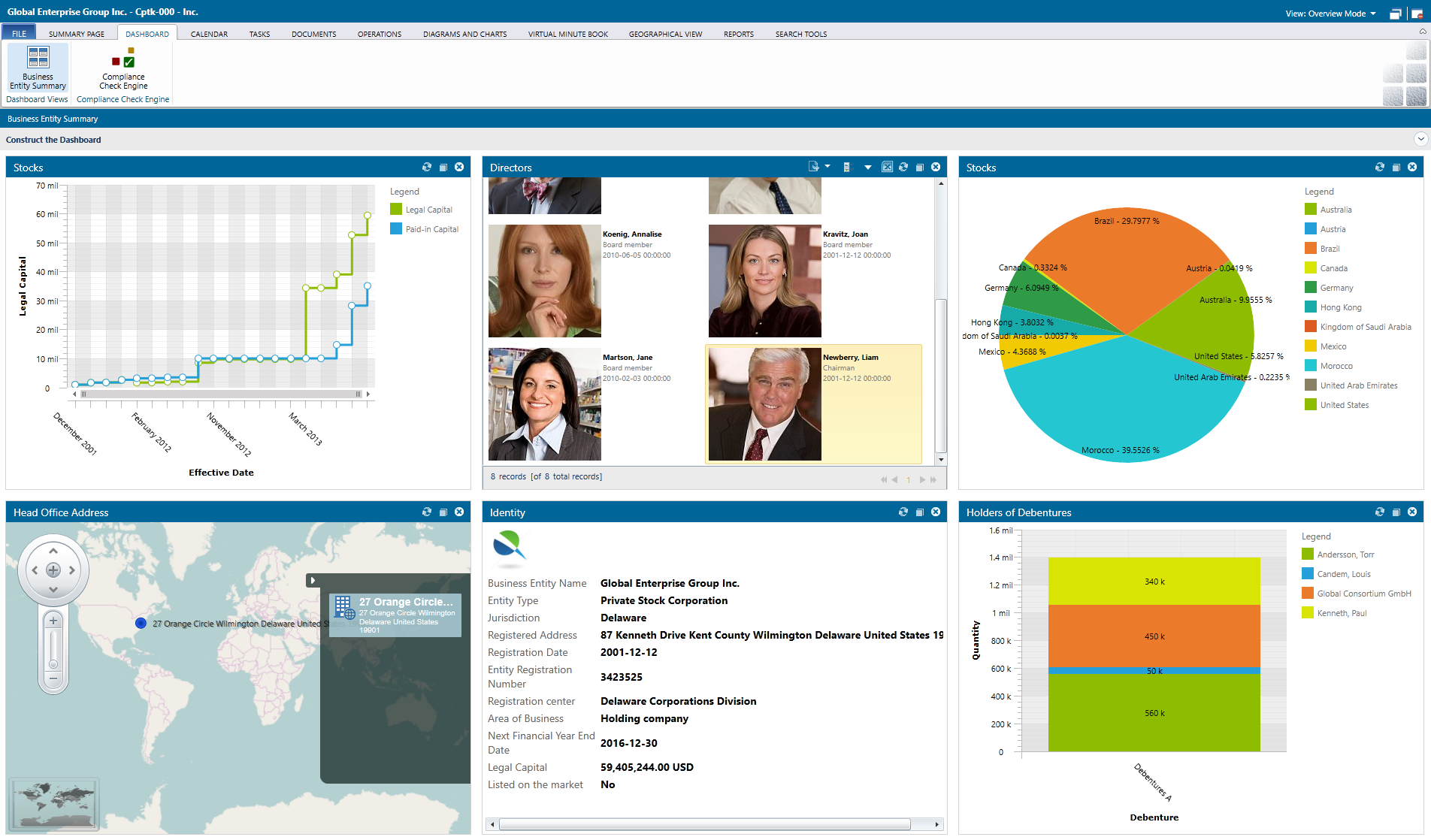Maximize the Identity panel

point(920,512)
